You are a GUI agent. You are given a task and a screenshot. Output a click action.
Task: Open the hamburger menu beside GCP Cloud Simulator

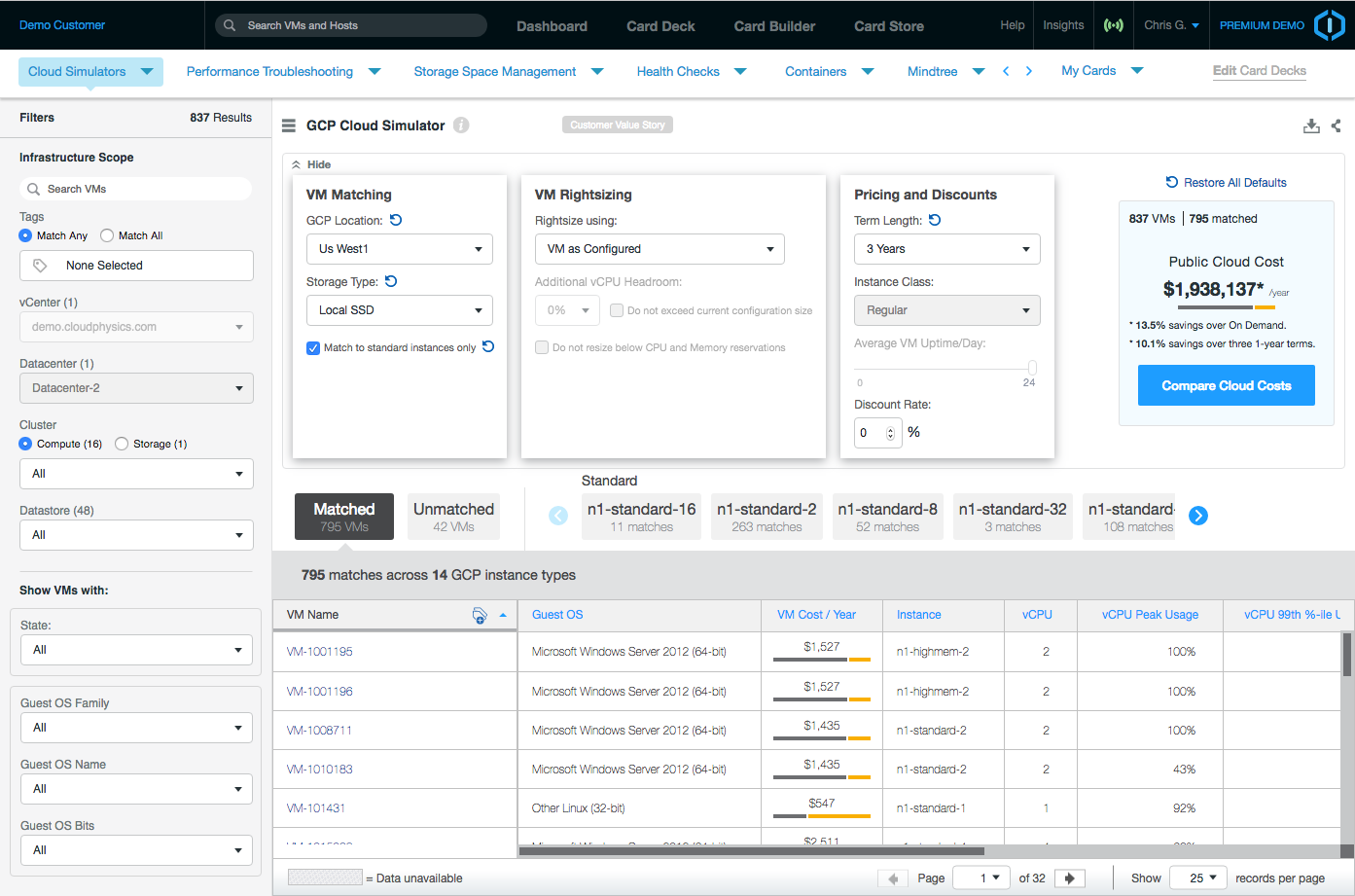(x=289, y=125)
